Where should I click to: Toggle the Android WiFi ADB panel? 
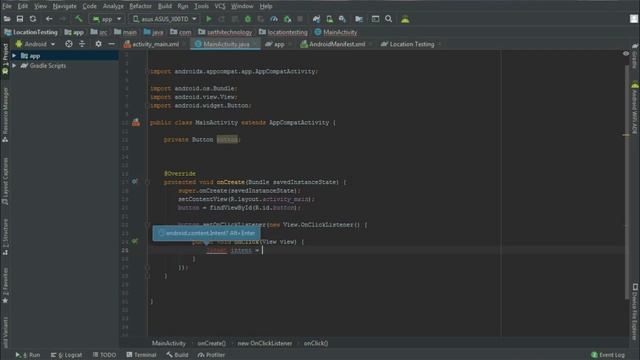click(635, 108)
